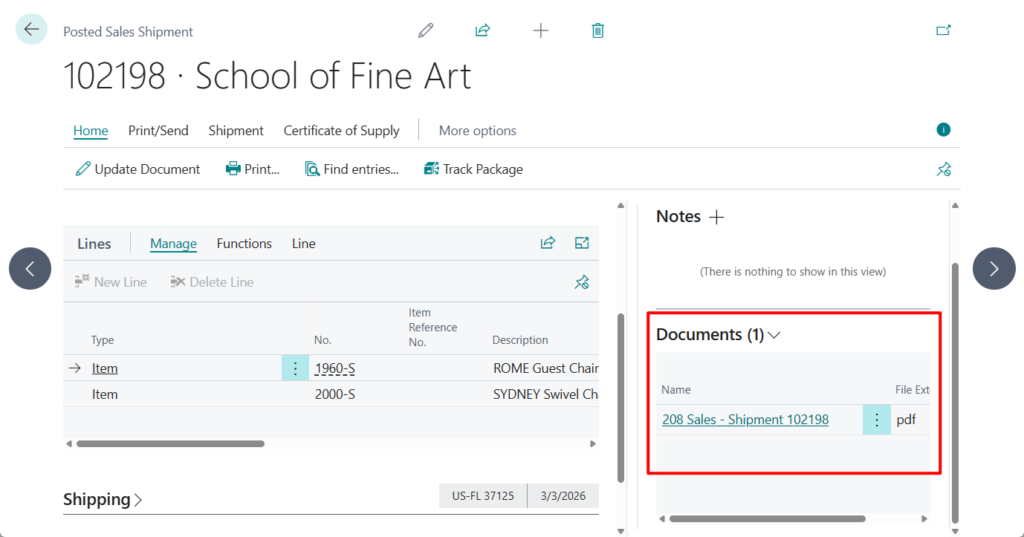The image size is (1024, 537).
Task: Open page in new window icon
Action: pyautogui.click(x=943, y=30)
